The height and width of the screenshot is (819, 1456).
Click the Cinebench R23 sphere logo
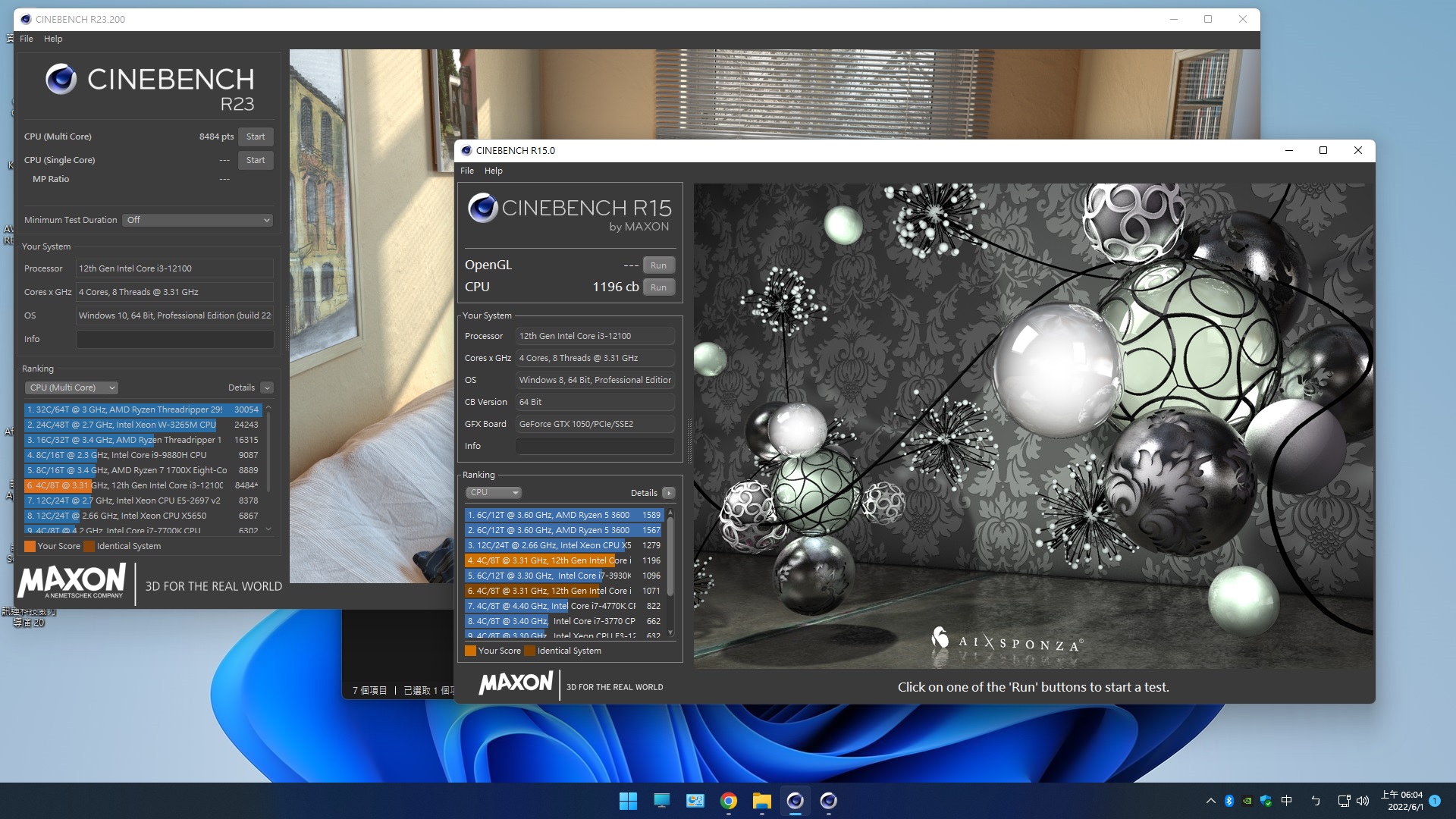point(61,79)
